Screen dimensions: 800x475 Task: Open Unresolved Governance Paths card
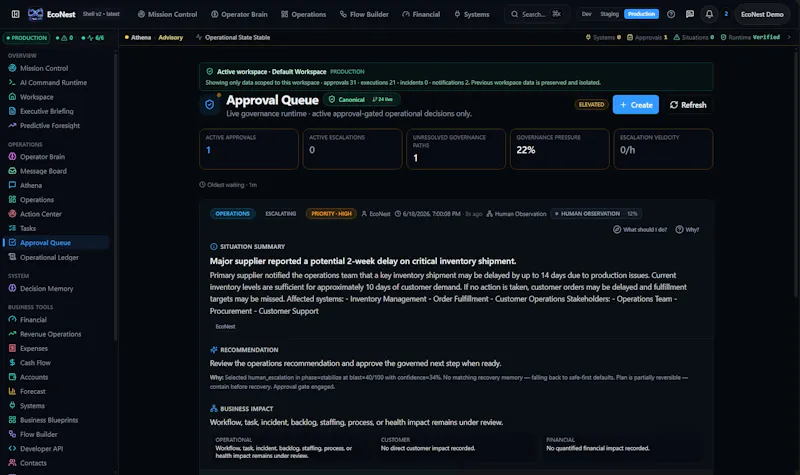[456, 149]
